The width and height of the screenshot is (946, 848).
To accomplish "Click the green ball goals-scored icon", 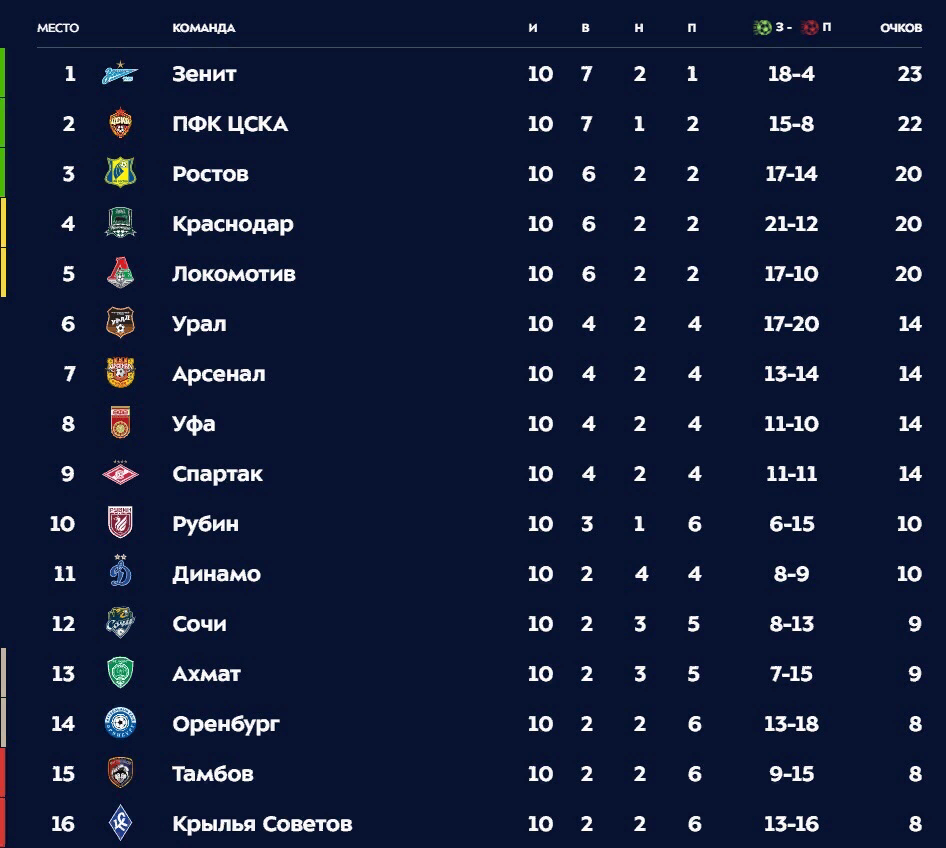I will coord(763,28).
